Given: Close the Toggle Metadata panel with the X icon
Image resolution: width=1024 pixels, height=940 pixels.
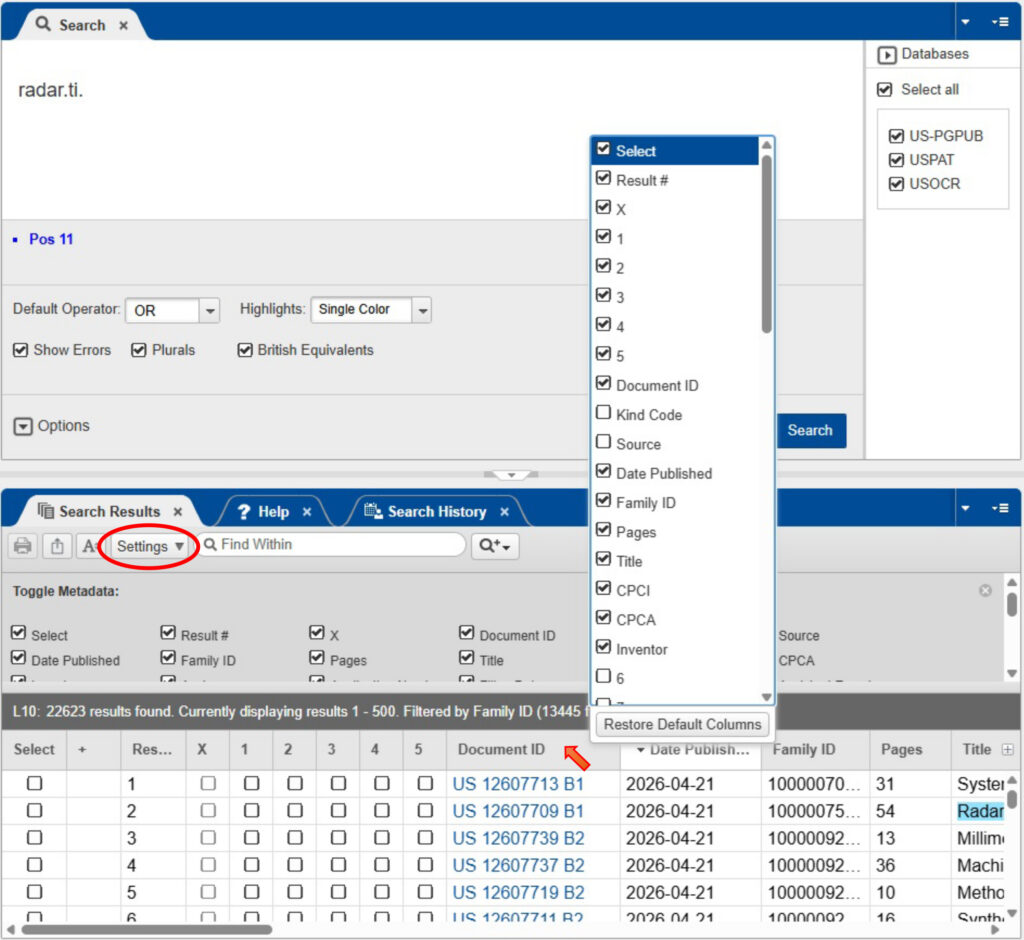Looking at the screenshot, I should click(985, 591).
